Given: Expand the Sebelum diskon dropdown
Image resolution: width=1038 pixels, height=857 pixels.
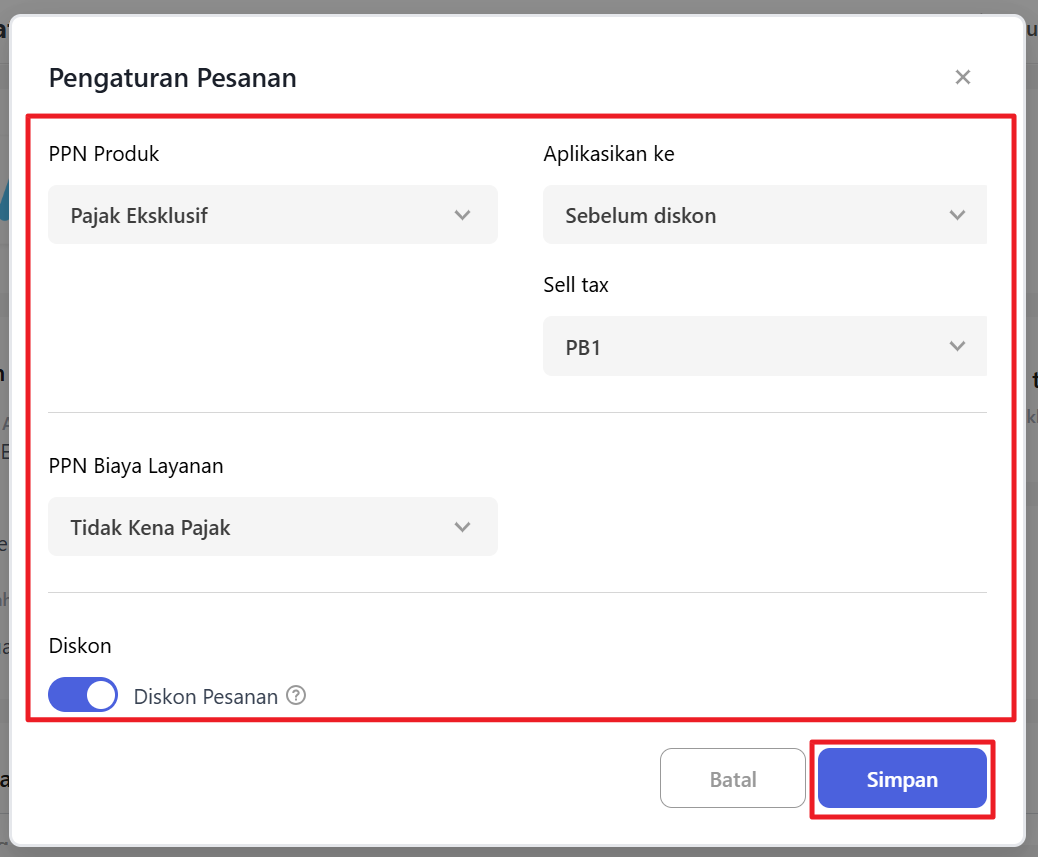Looking at the screenshot, I should click(x=764, y=215).
